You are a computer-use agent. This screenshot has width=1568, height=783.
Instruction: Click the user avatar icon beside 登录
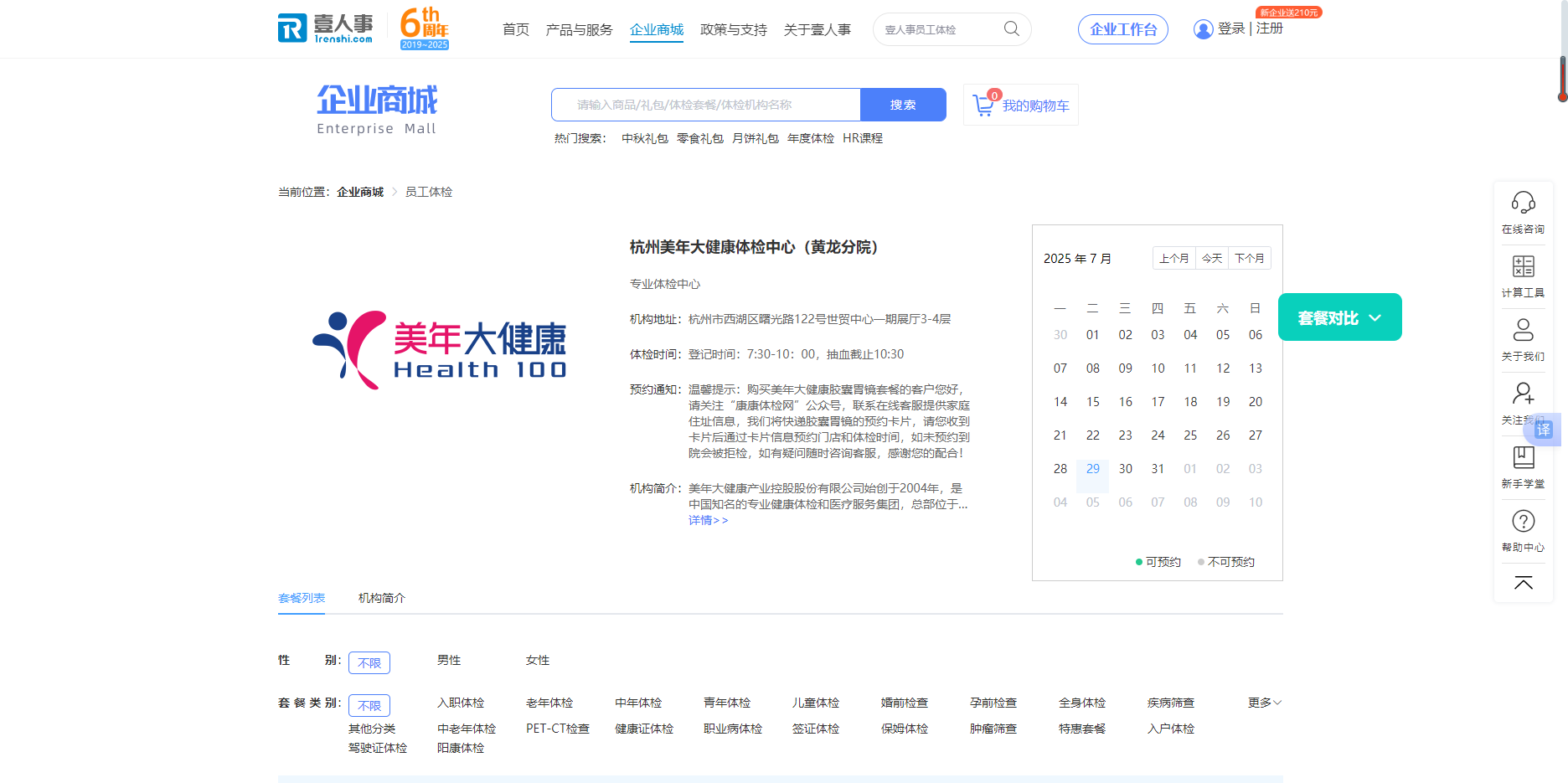pyautogui.click(x=1203, y=29)
